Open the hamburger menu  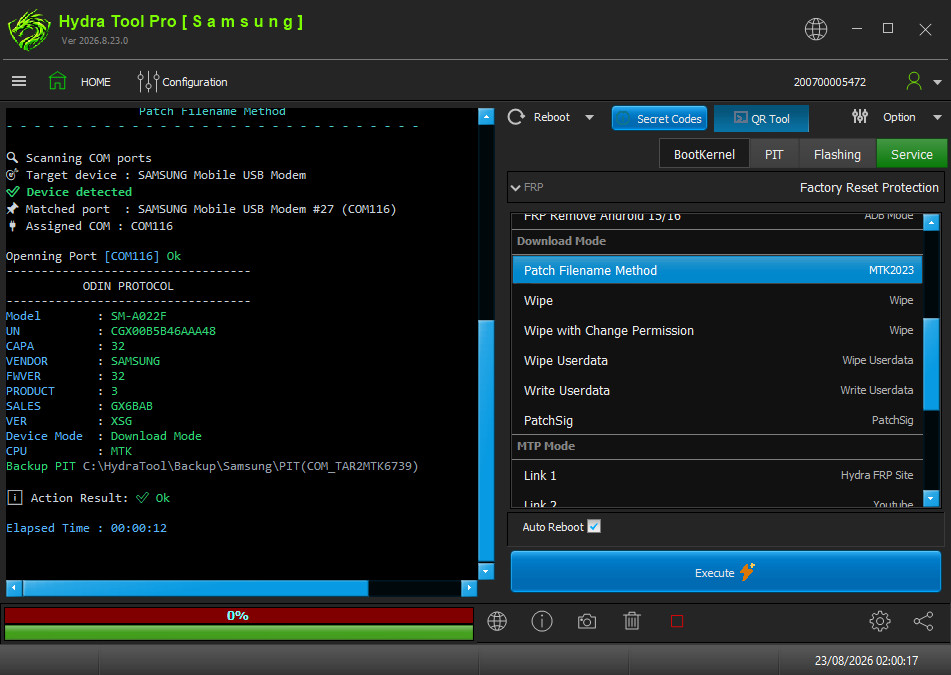point(19,81)
